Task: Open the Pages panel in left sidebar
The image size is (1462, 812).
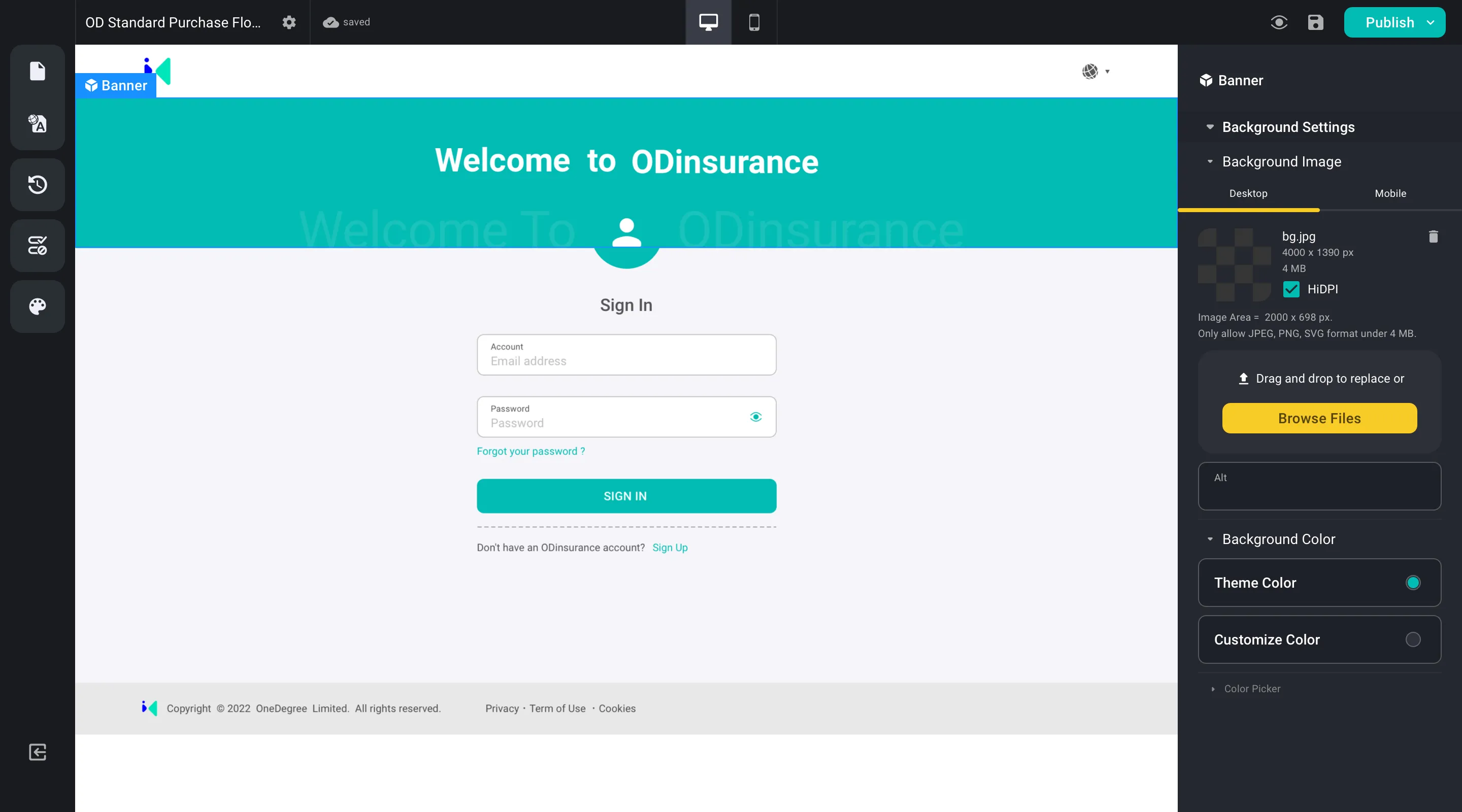Action: pyautogui.click(x=38, y=71)
